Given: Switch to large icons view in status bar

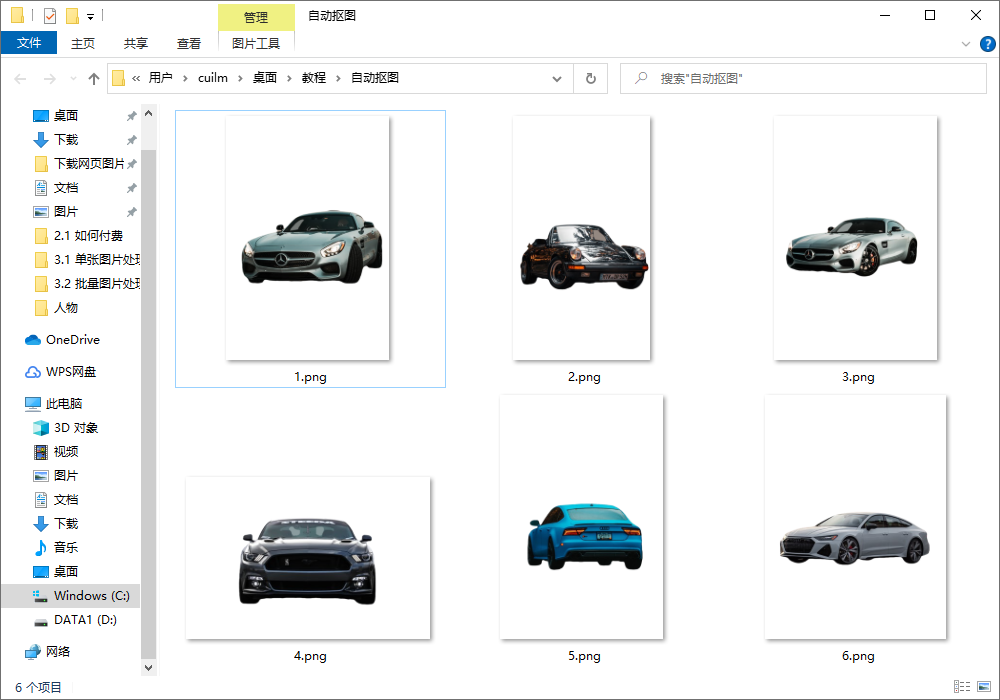Looking at the screenshot, I should click(983, 687).
